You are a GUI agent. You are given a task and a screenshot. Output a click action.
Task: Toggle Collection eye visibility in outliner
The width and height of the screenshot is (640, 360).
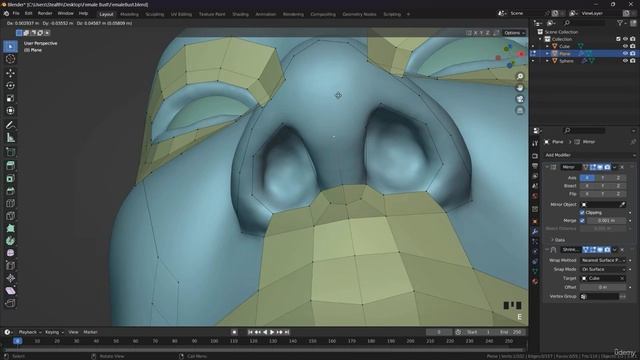point(625,39)
